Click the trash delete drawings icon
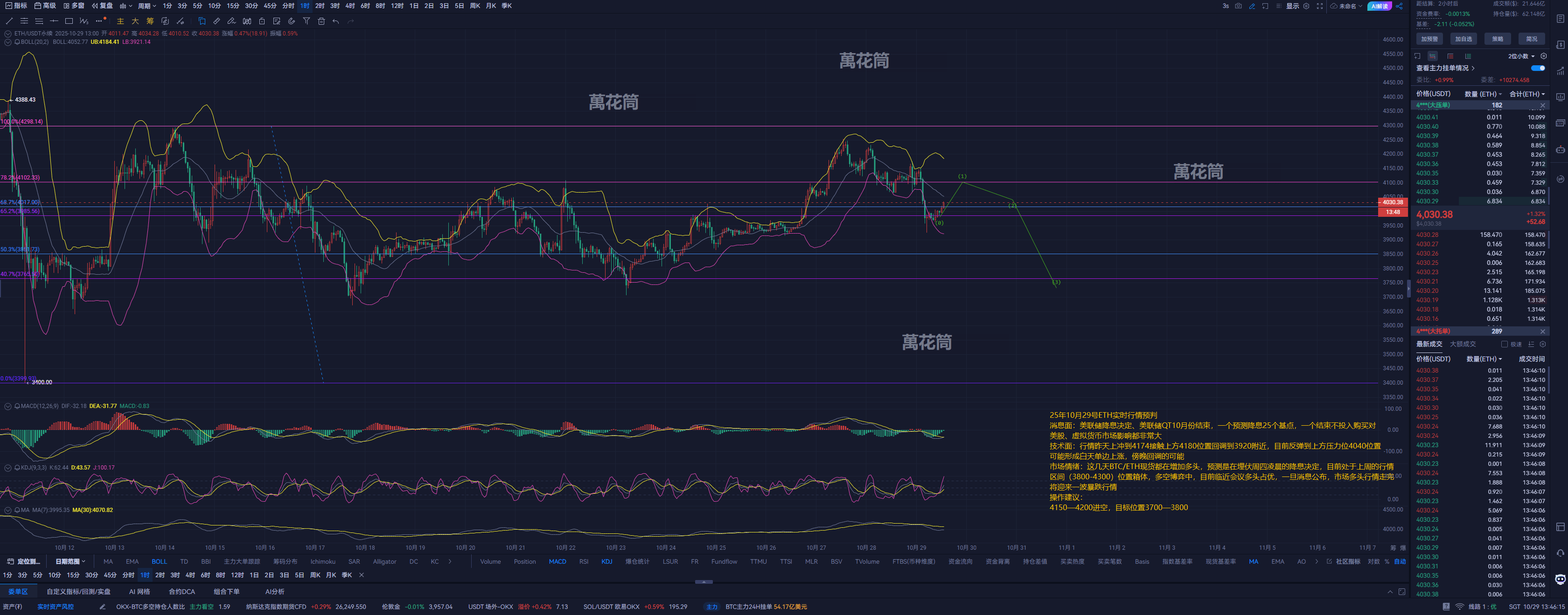 pyautogui.click(x=321, y=21)
